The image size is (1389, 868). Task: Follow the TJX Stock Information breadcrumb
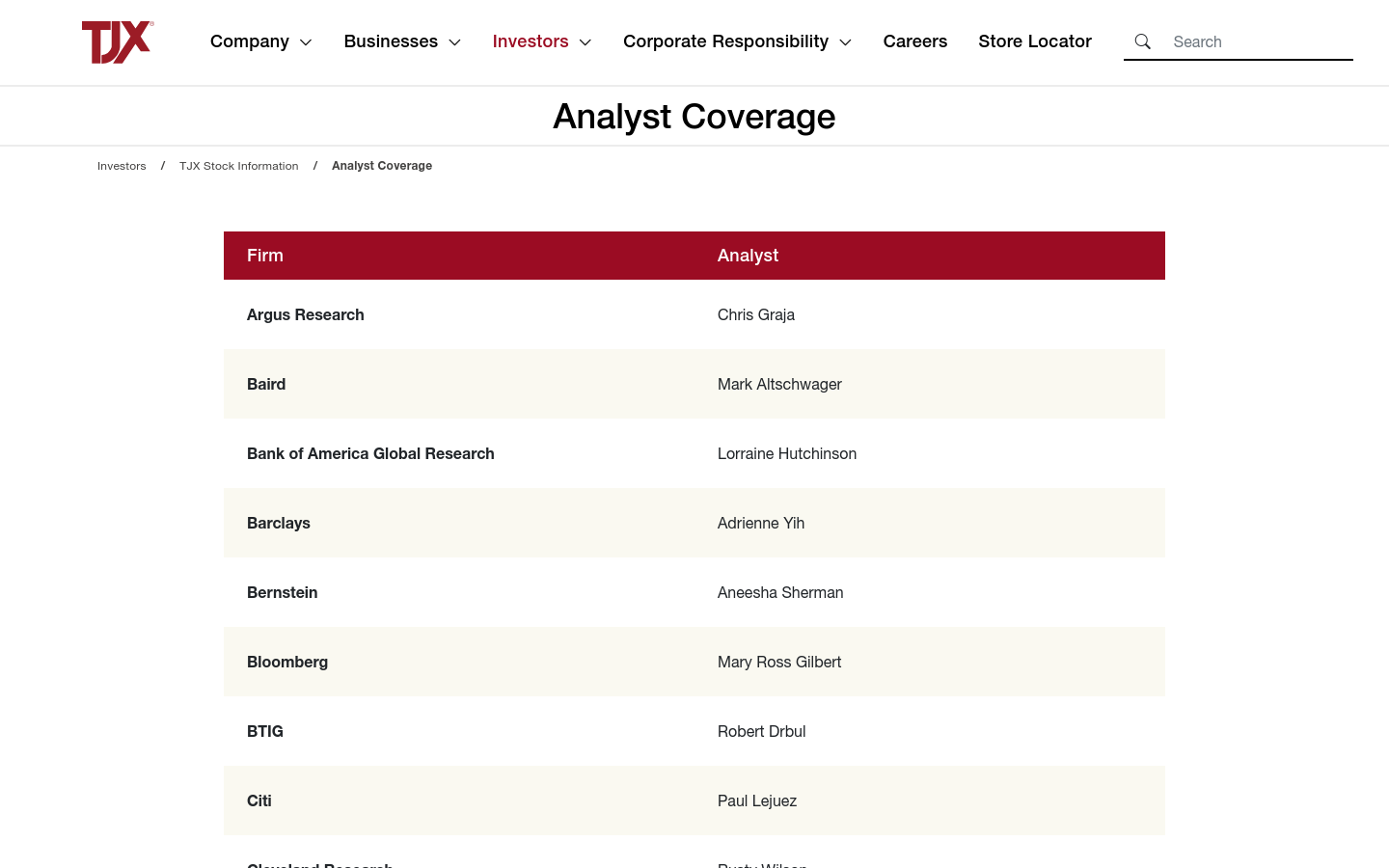[x=239, y=166]
